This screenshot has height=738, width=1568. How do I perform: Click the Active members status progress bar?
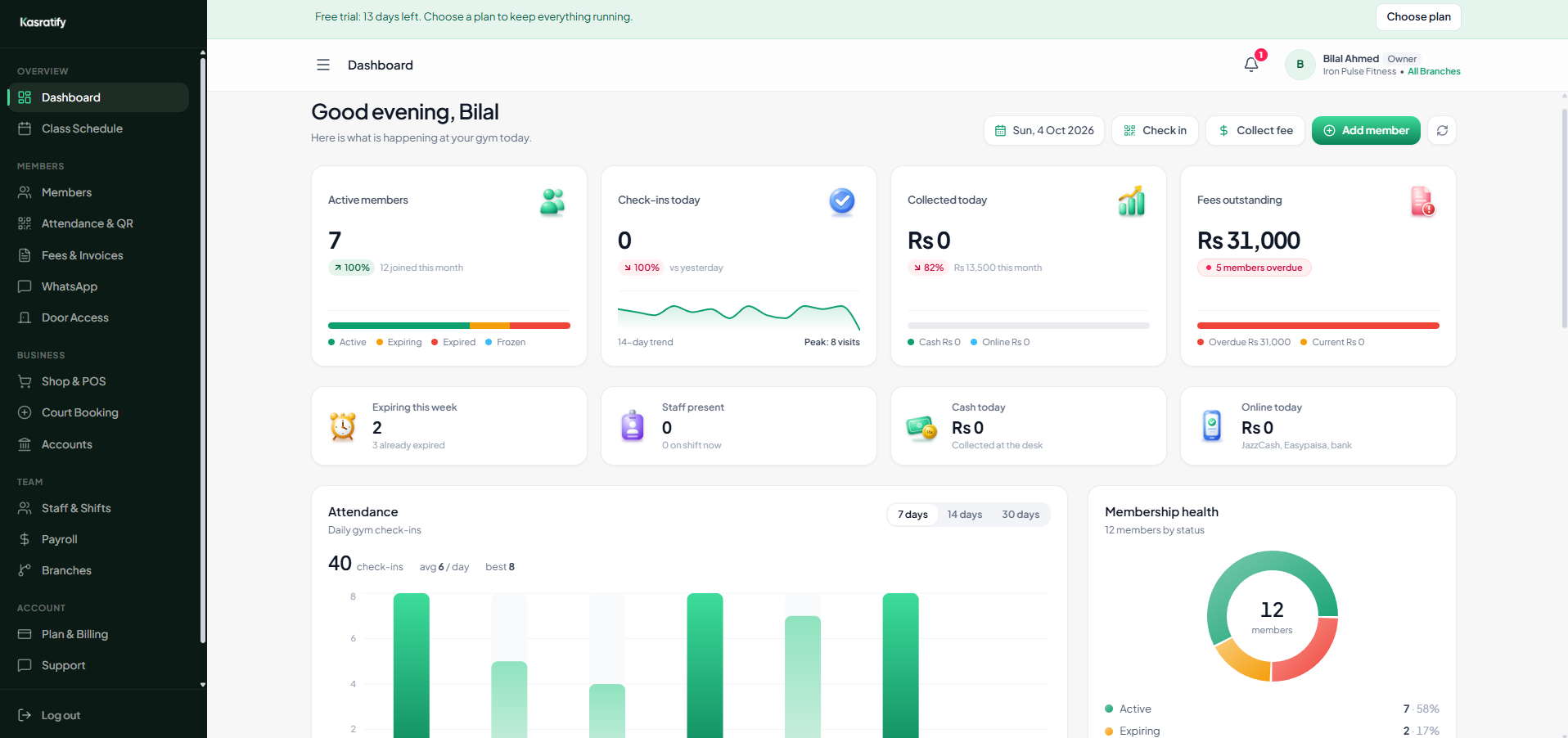point(449,326)
